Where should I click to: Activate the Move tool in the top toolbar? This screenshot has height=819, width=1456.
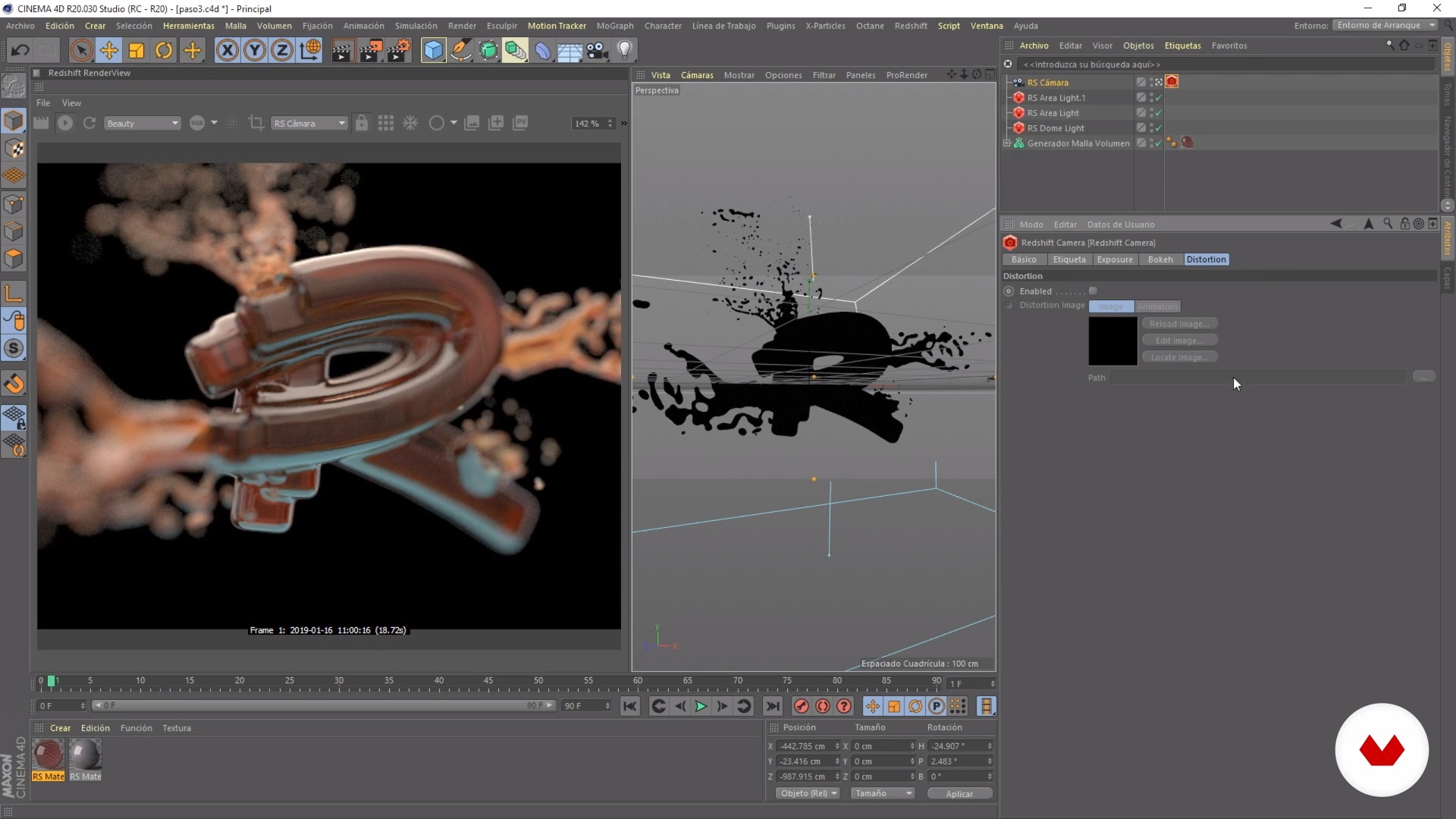(109, 51)
